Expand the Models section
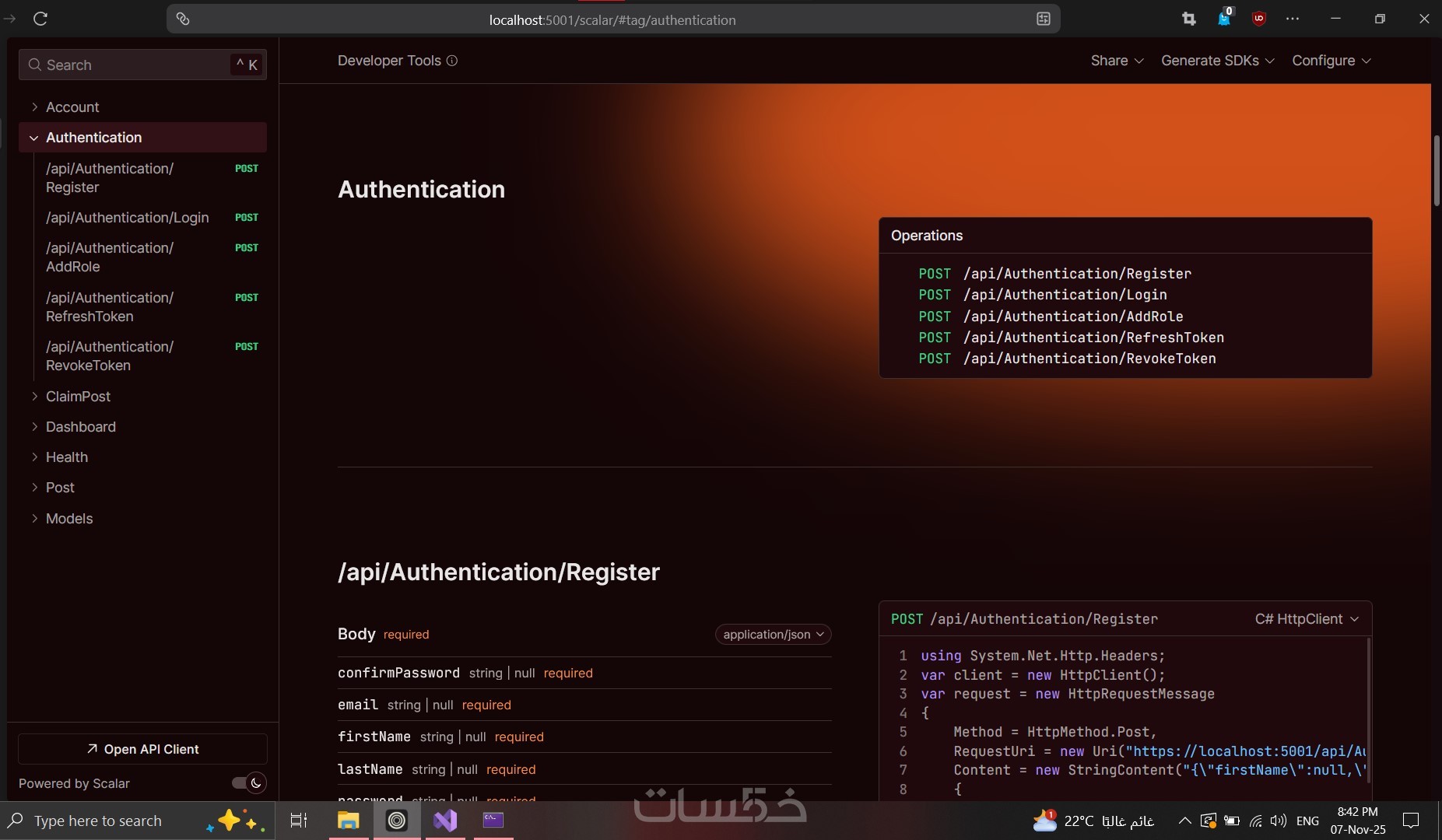The width and height of the screenshot is (1442, 840). 34,518
